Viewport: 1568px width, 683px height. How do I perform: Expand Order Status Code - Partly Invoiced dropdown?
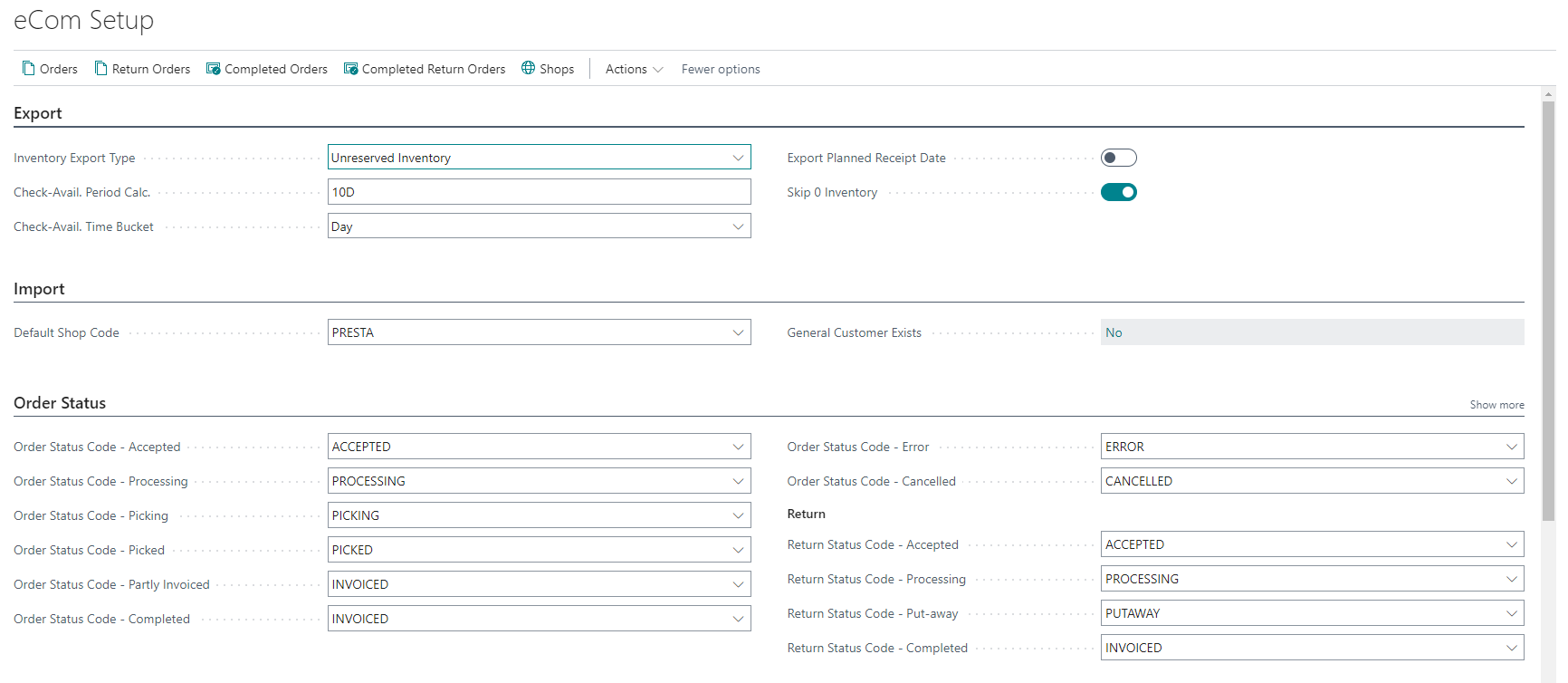[x=739, y=584]
